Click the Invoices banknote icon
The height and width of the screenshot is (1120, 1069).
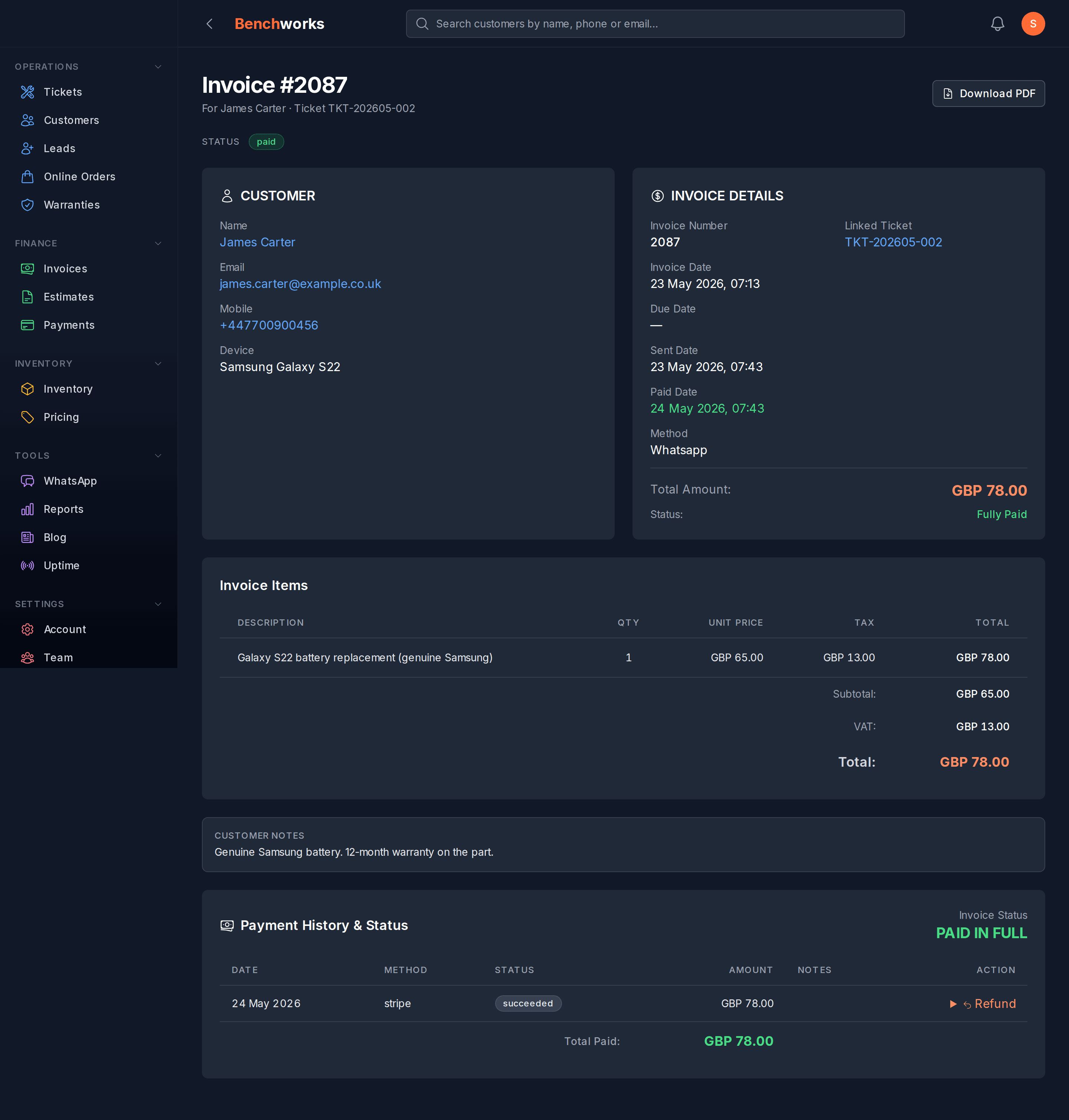[27, 268]
